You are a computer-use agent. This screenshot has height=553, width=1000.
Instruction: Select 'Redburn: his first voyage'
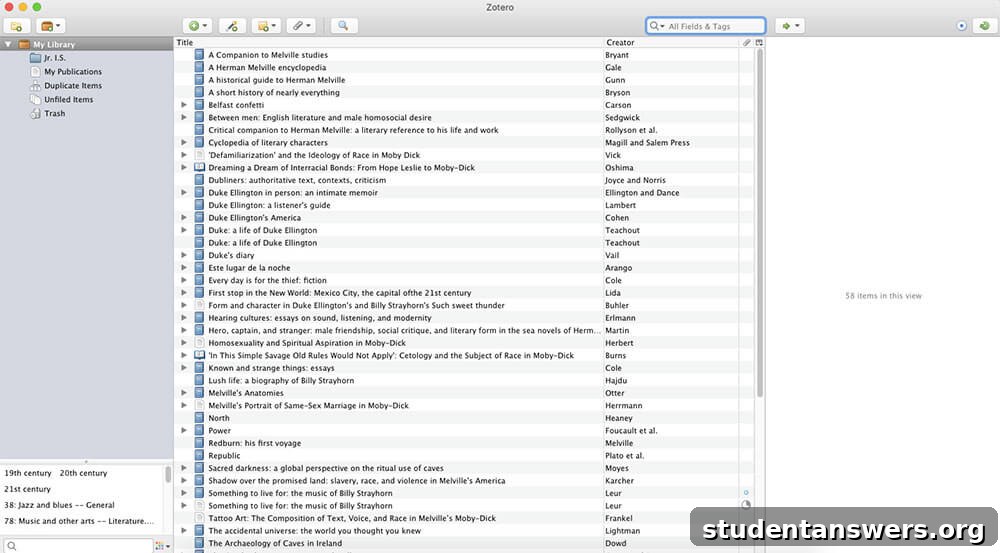(254, 443)
